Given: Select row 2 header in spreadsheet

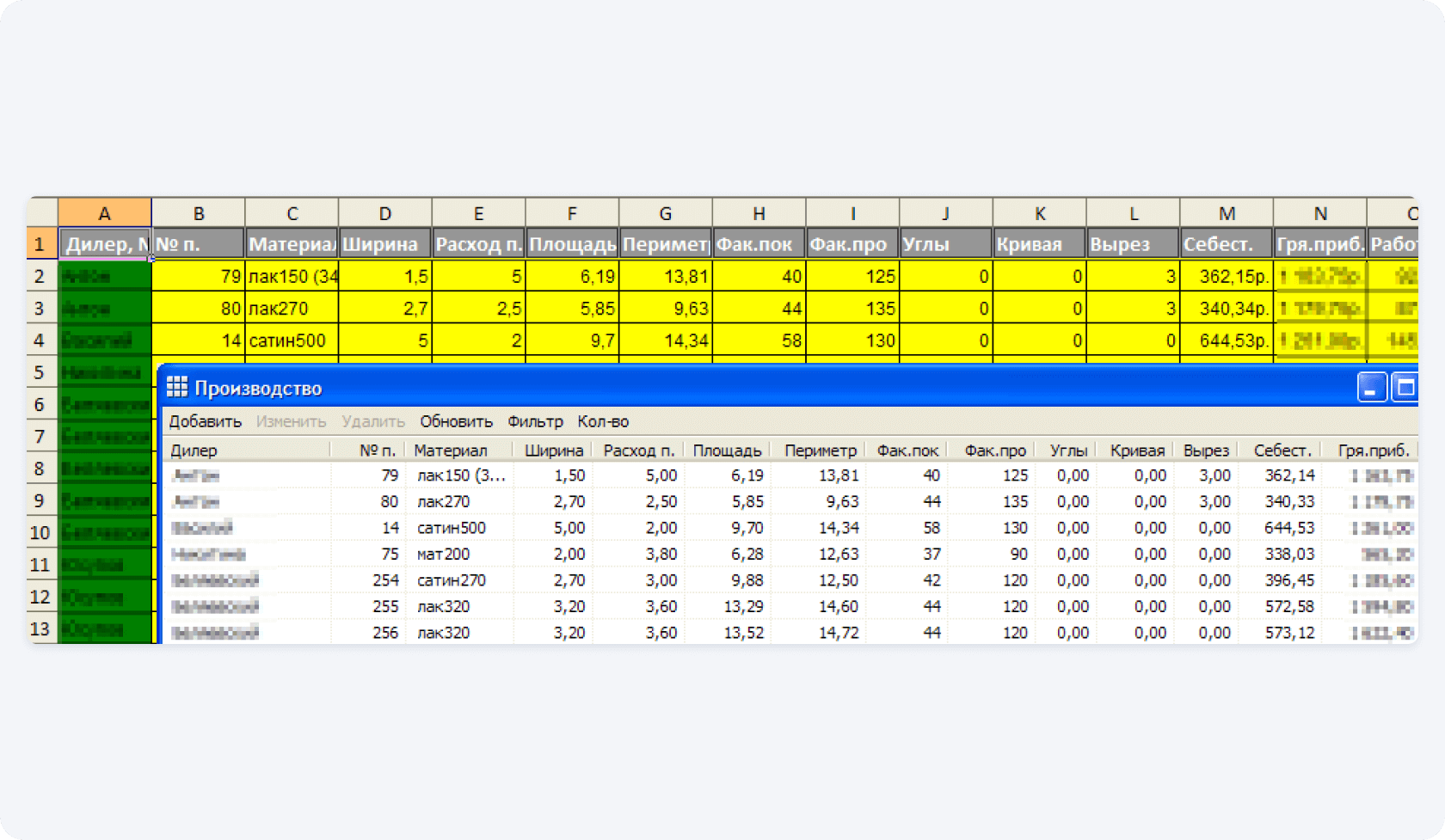Looking at the screenshot, I should point(40,277).
